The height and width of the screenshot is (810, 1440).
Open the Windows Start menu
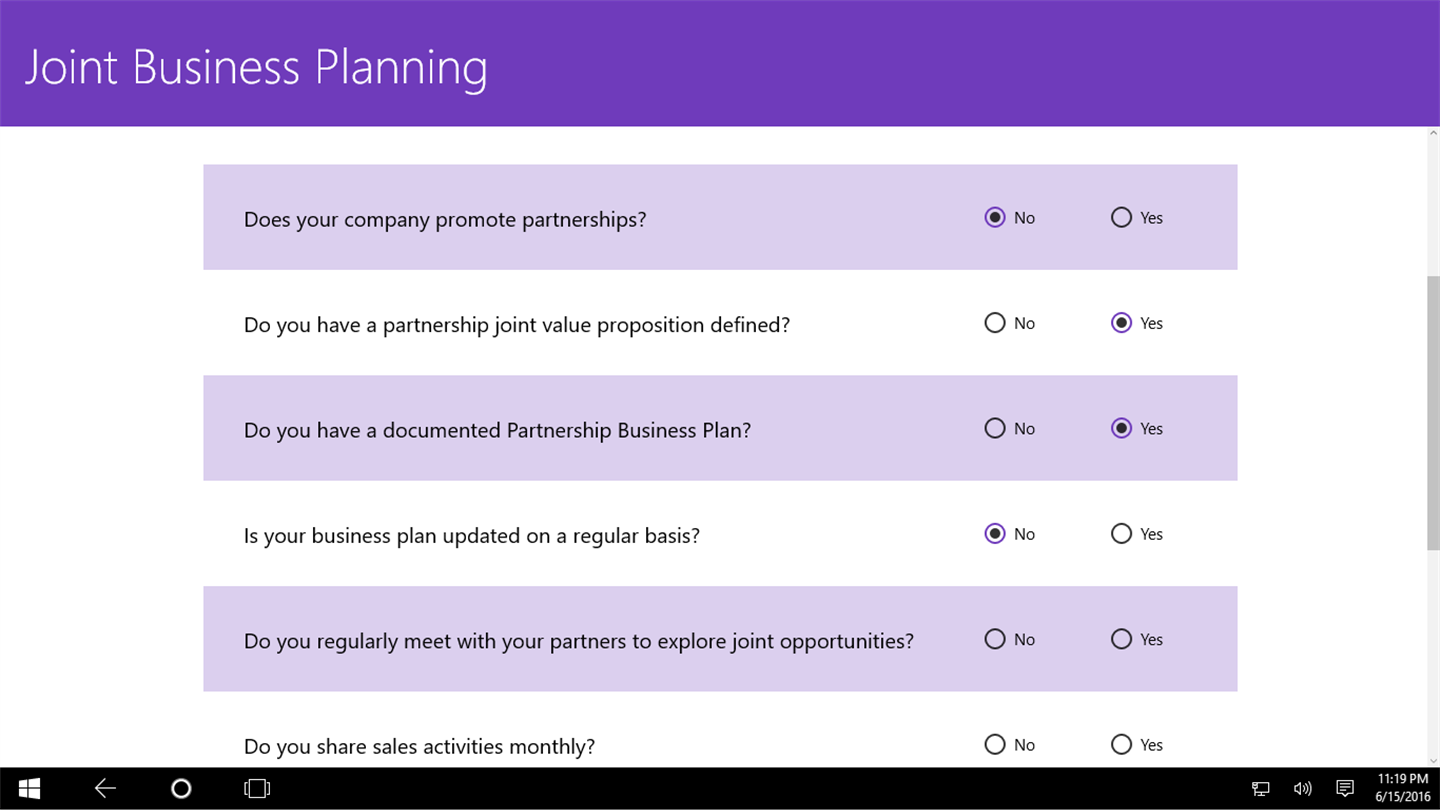tap(29, 789)
